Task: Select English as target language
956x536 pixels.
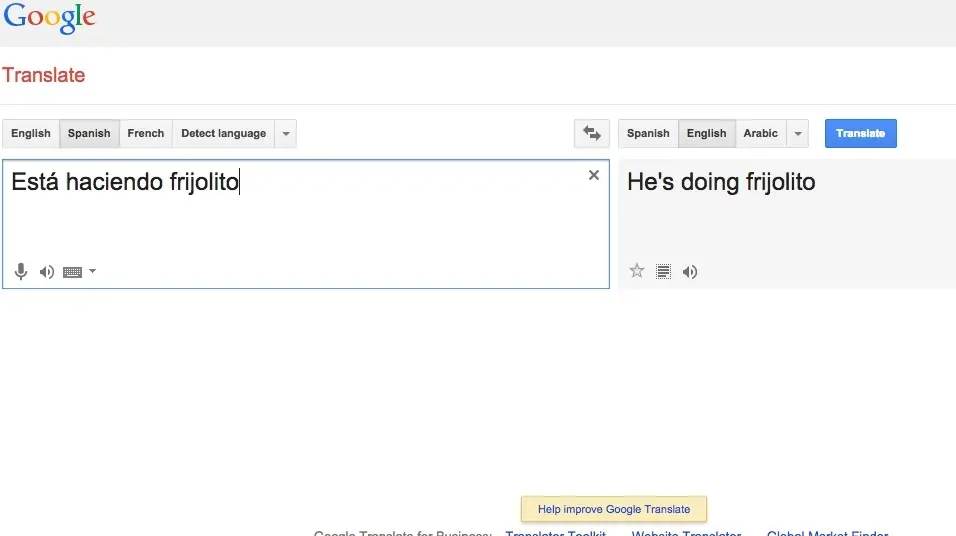Action: tap(707, 134)
